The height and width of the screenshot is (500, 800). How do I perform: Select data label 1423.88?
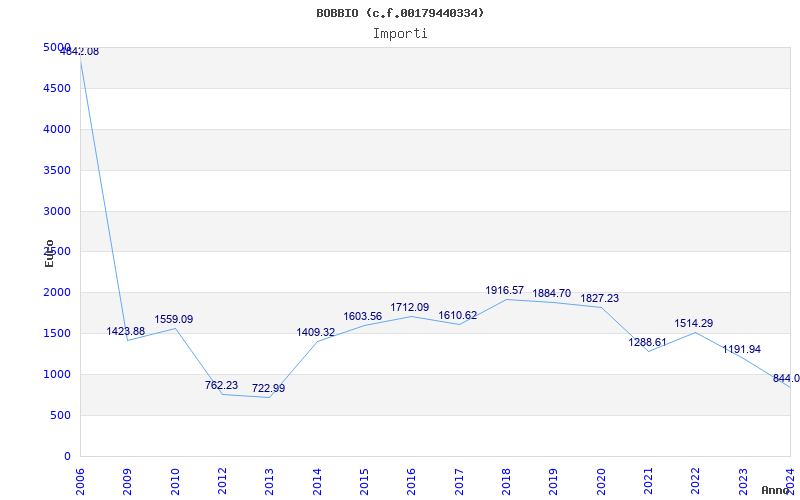pos(126,332)
